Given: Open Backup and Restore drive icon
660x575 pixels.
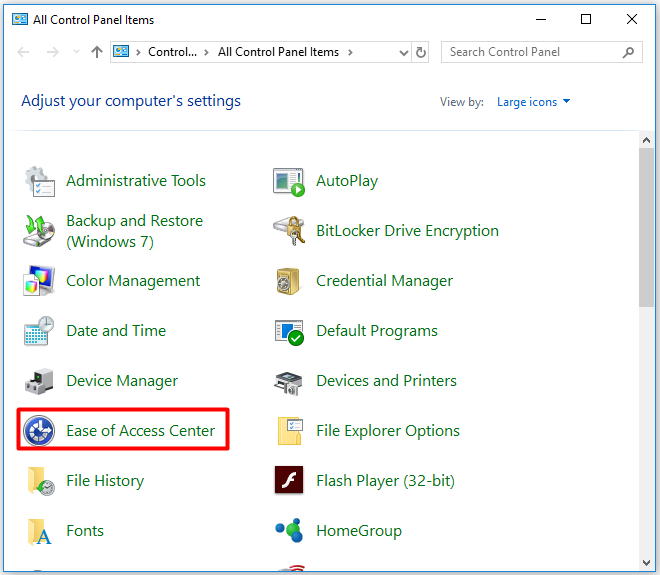Looking at the screenshot, I should pos(39,231).
